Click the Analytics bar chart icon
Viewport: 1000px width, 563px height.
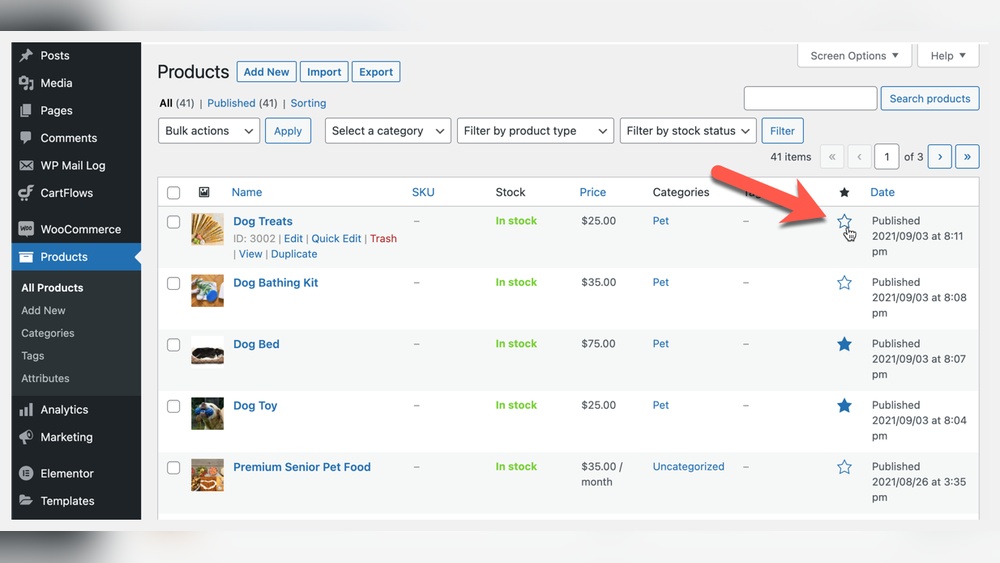click(x=26, y=409)
